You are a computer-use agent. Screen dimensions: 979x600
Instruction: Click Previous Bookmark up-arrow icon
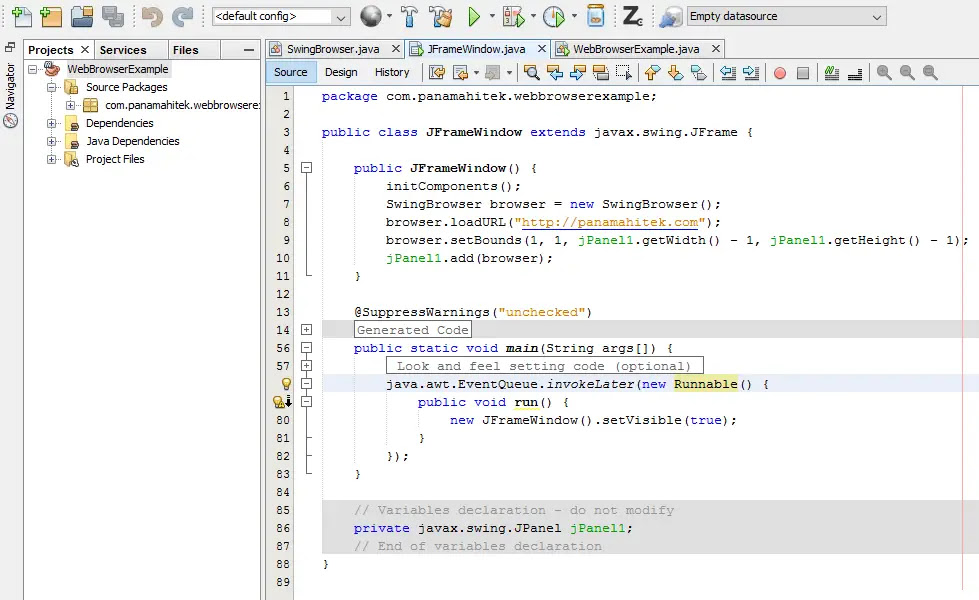click(652, 72)
